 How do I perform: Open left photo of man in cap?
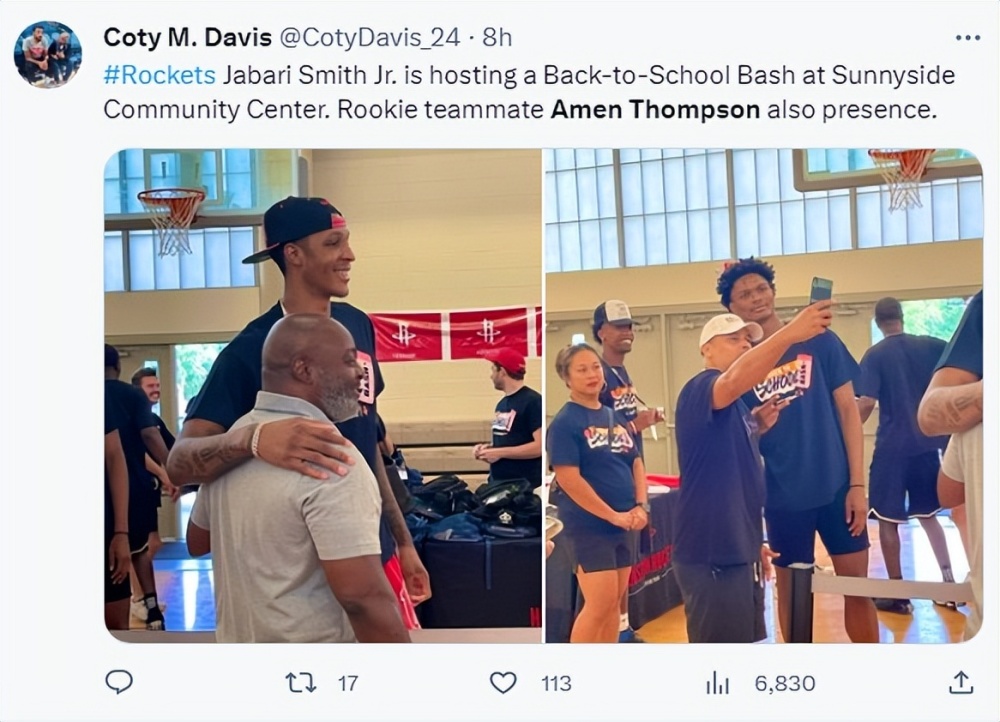point(323,395)
